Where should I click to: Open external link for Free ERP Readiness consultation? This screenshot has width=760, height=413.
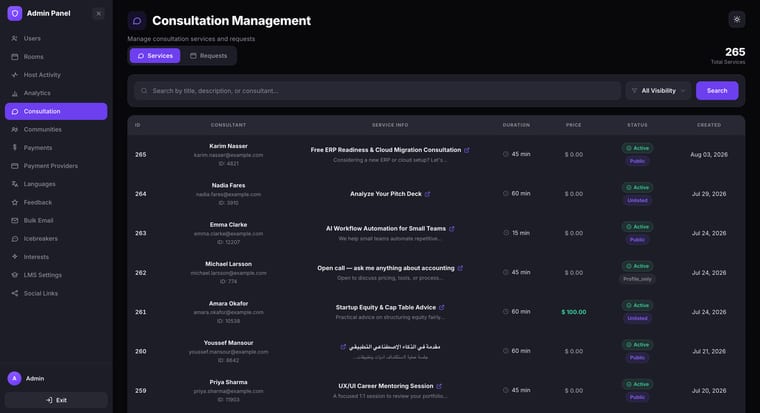(x=467, y=150)
